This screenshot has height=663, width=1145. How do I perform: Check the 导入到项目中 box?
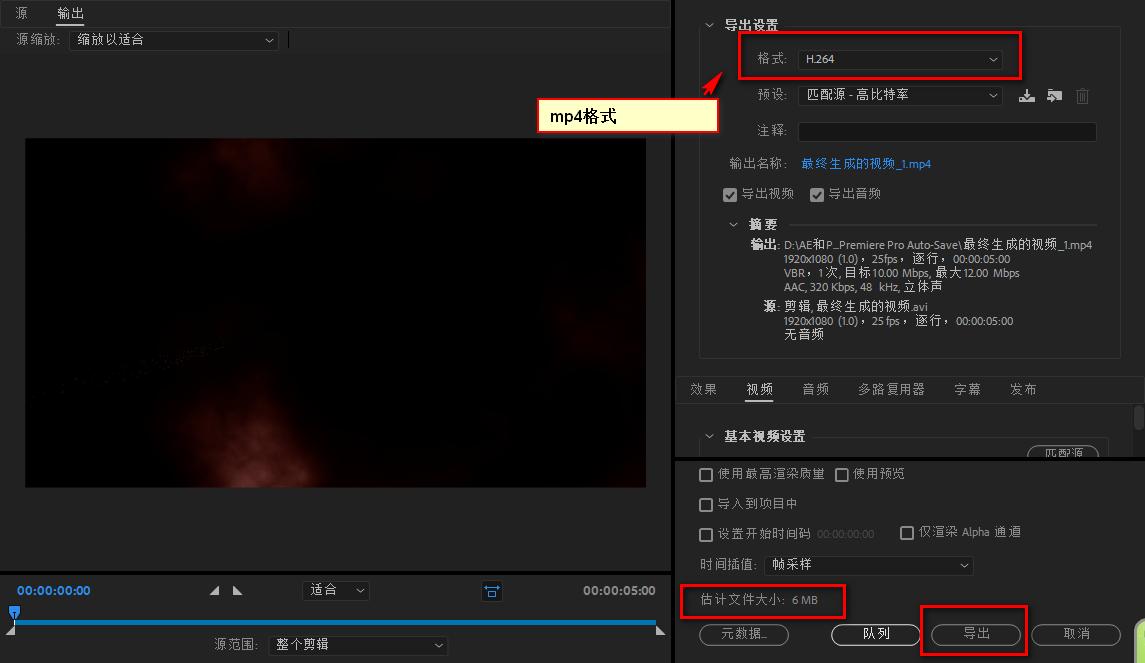coord(706,505)
